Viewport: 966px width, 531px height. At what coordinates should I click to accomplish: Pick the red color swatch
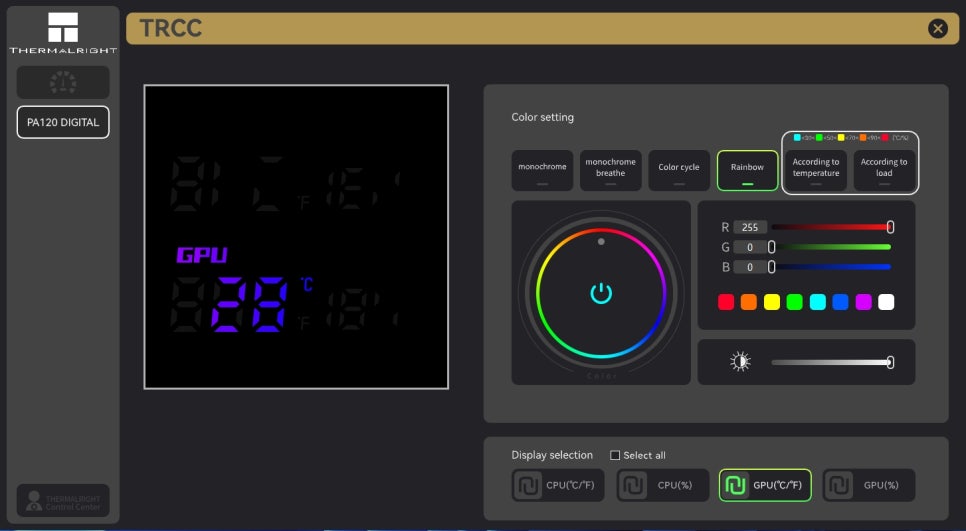pyautogui.click(x=726, y=302)
